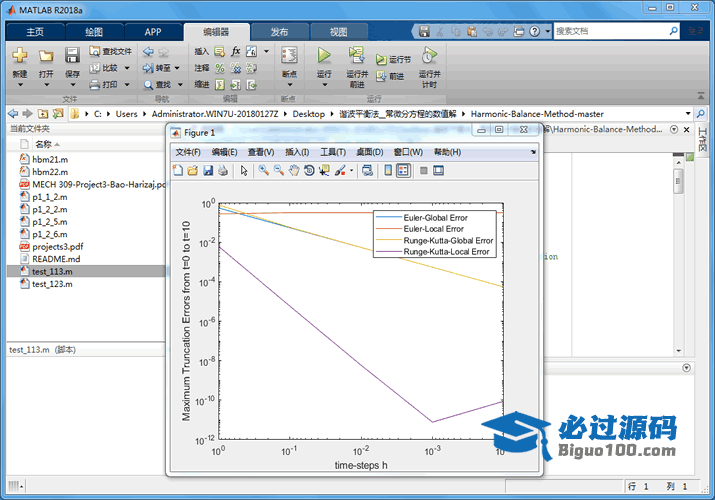The height and width of the screenshot is (500, 715).
Task: Click Run Section (运行节) button
Action: (393, 59)
